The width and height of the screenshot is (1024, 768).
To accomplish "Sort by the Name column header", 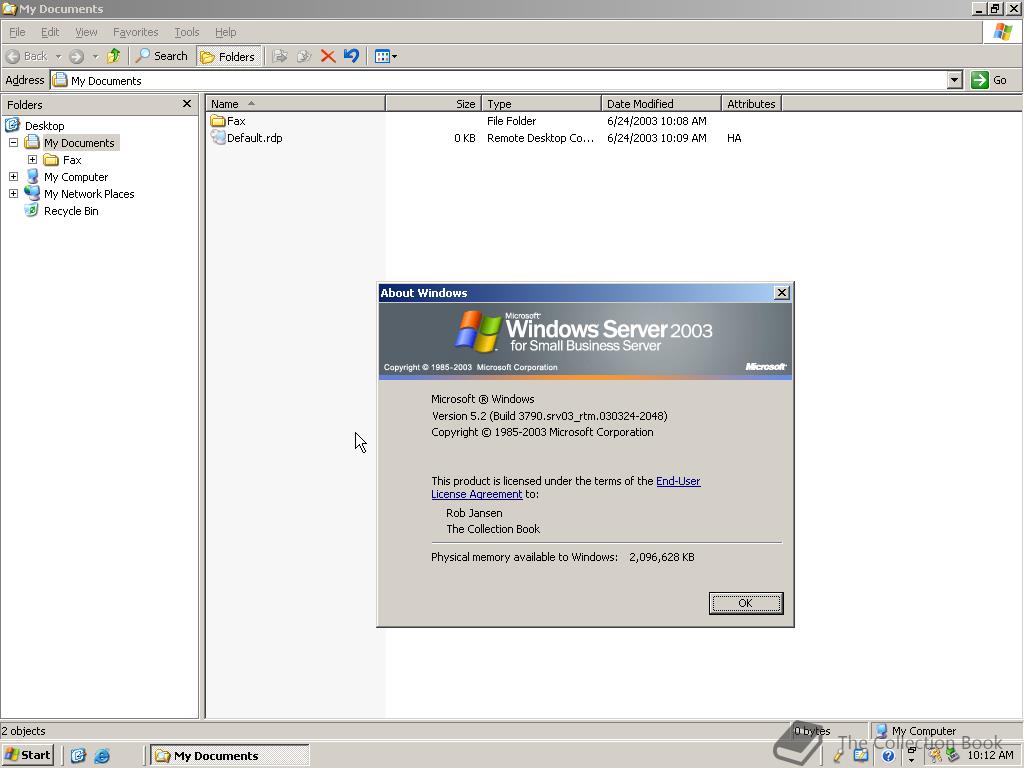I will 295,104.
